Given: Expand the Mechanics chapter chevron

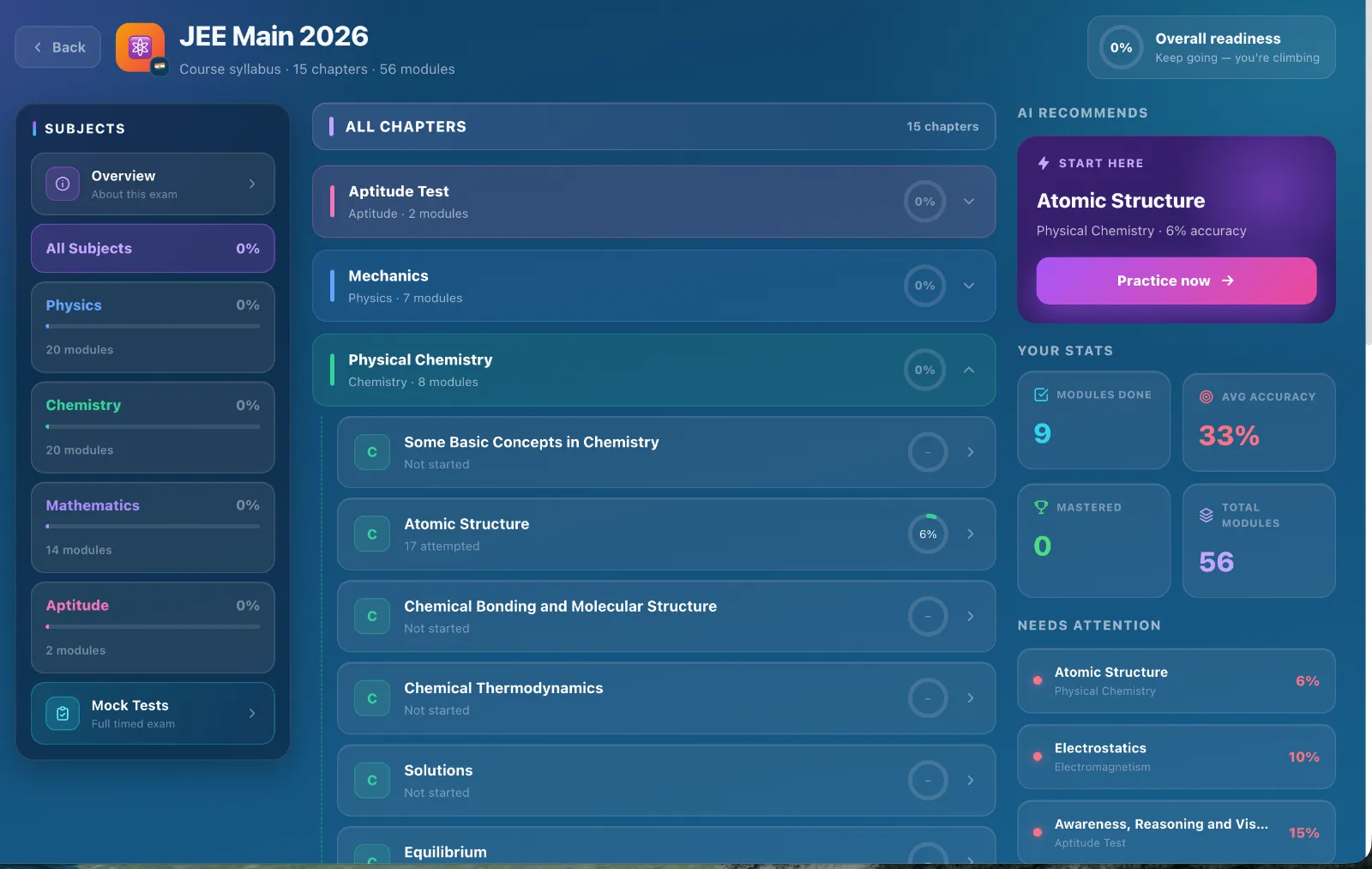Looking at the screenshot, I should coord(969,286).
